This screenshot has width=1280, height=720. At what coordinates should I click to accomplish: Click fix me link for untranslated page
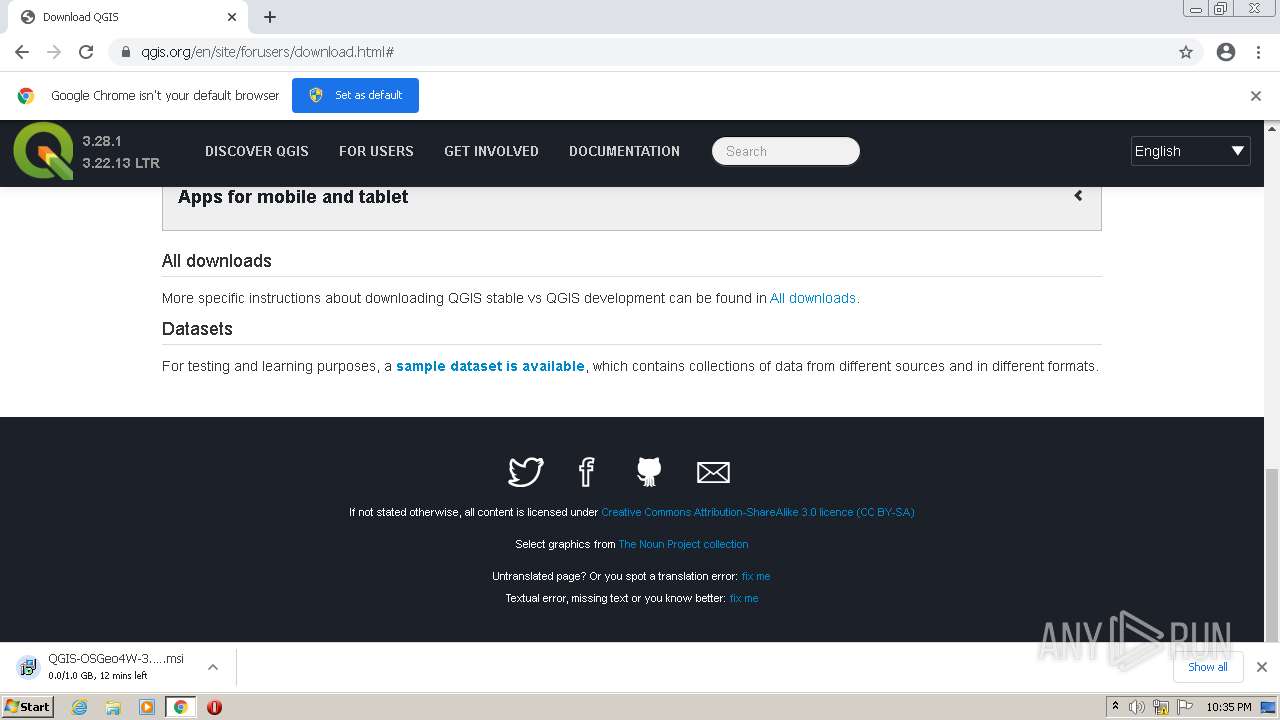(x=756, y=576)
